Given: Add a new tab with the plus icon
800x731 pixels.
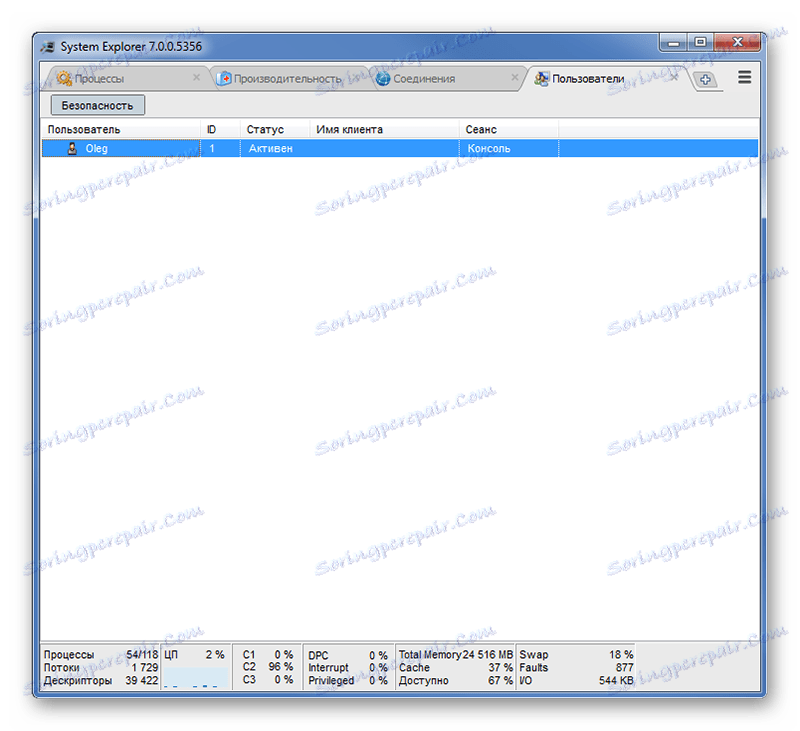Looking at the screenshot, I should [x=705, y=80].
